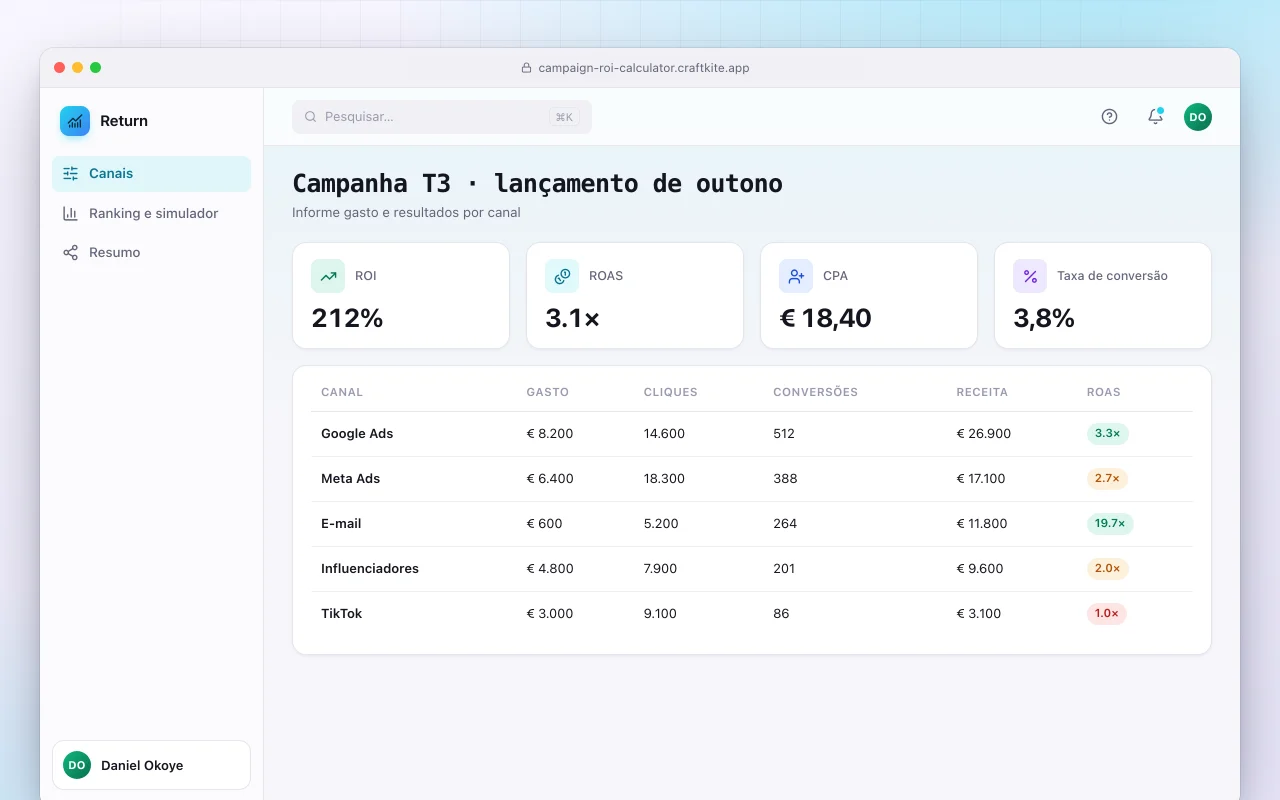1280x800 pixels.
Task: Open the help question mark icon
Action: pos(1109,117)
